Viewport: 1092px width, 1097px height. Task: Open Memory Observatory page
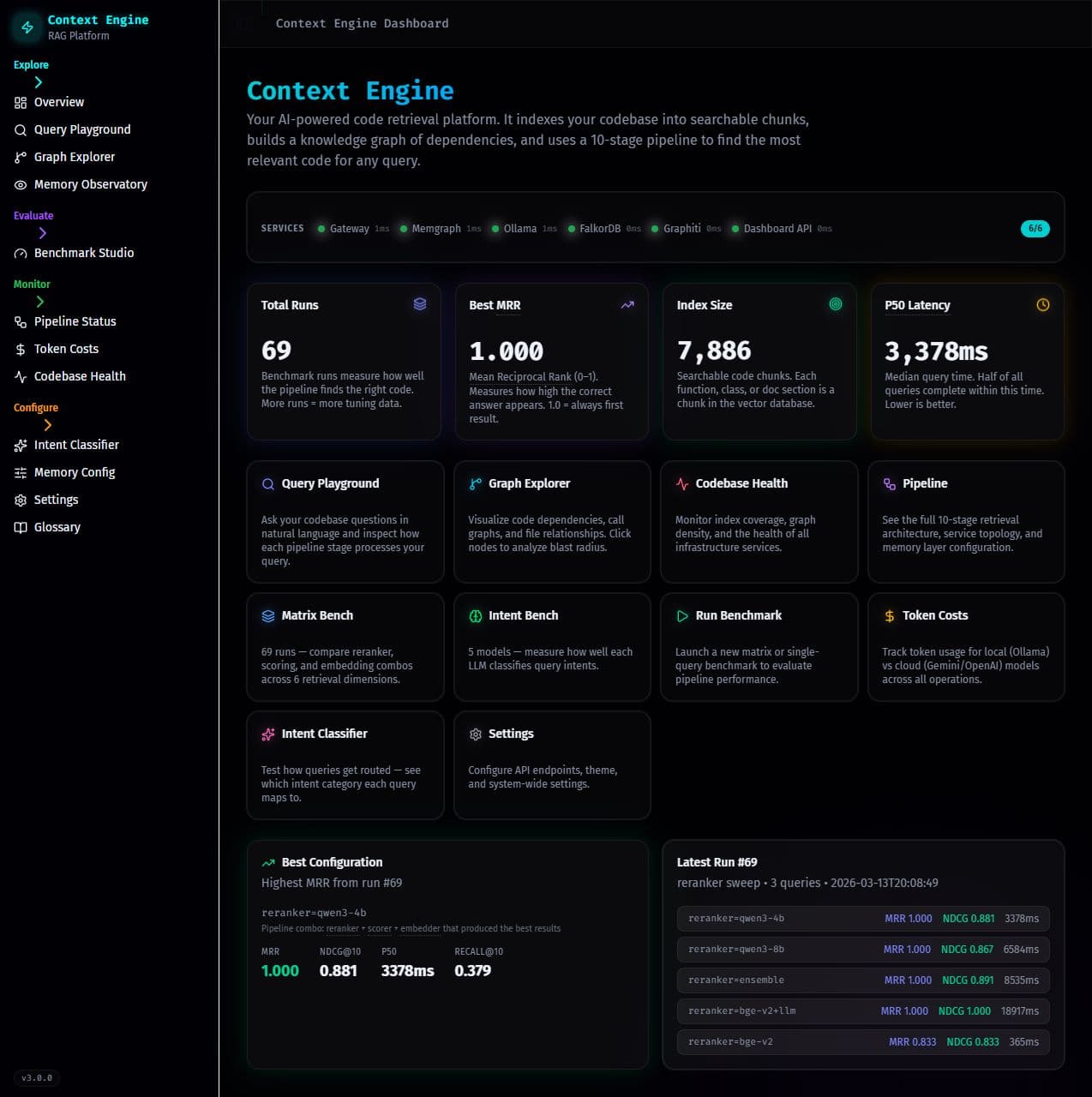(x=109, y=185)
